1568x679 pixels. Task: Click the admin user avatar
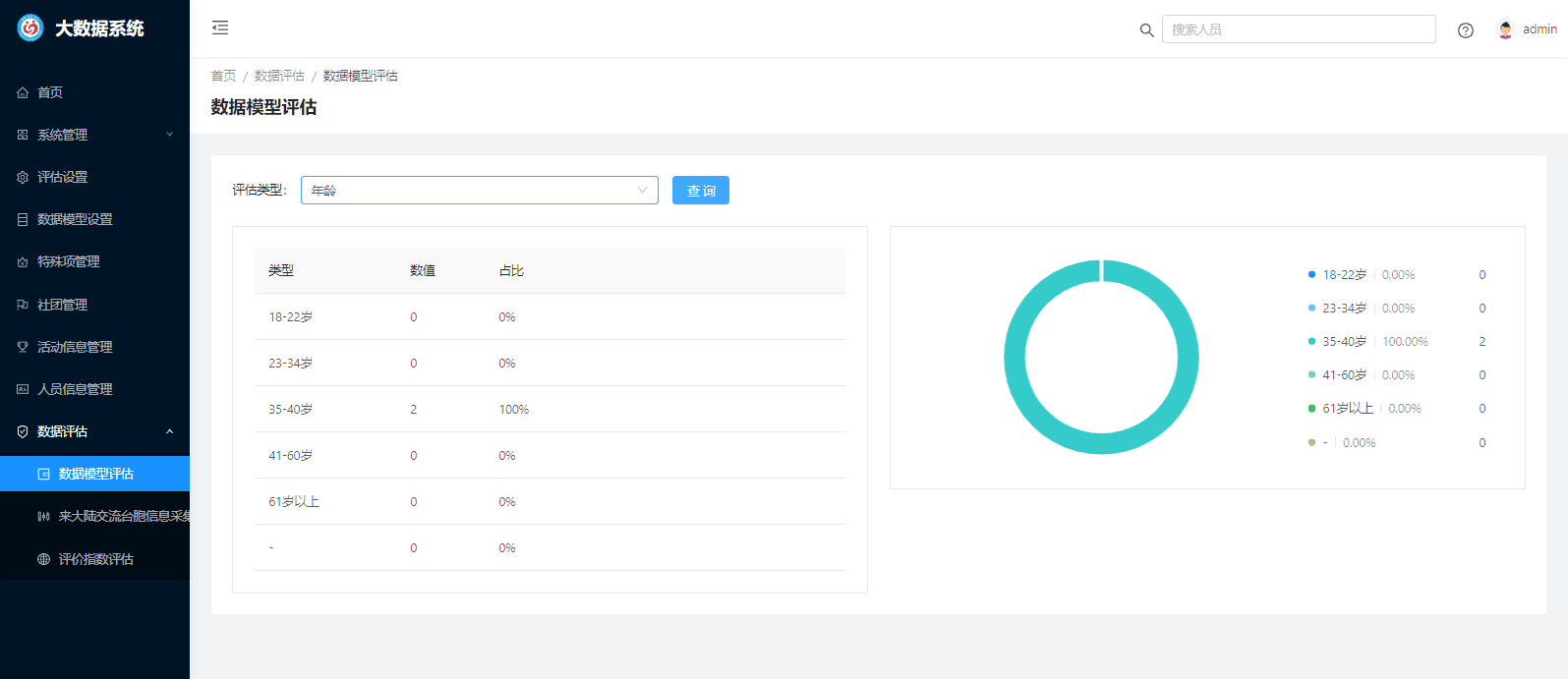coord(1505,29)
